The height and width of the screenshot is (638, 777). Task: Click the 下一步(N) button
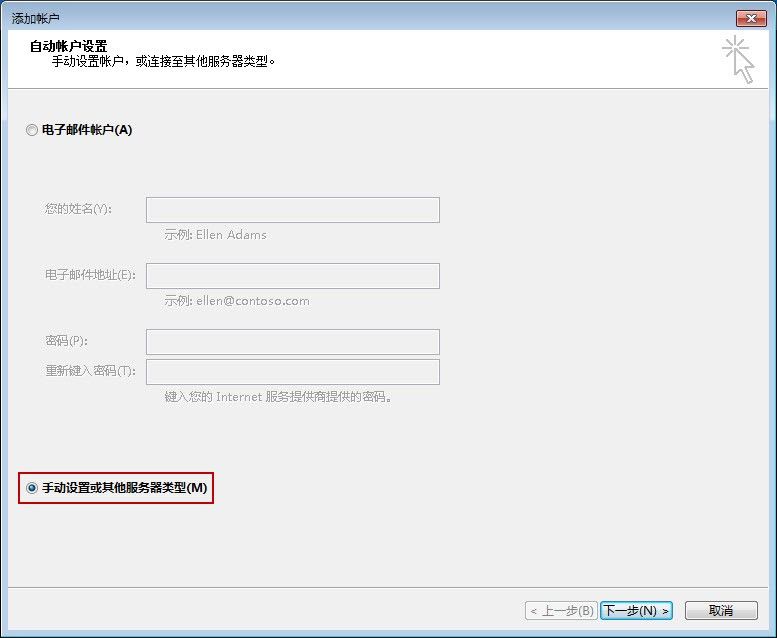coord(636,611)
